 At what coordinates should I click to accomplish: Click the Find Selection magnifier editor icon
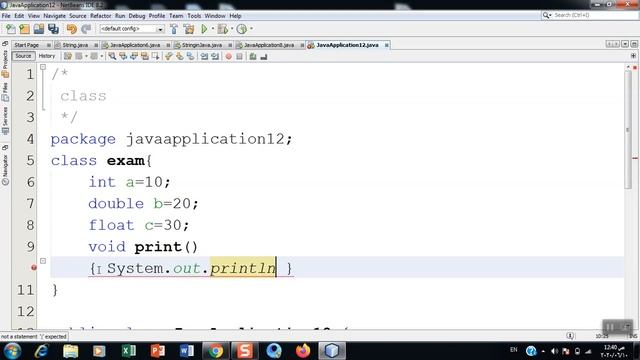coord(112,56)
